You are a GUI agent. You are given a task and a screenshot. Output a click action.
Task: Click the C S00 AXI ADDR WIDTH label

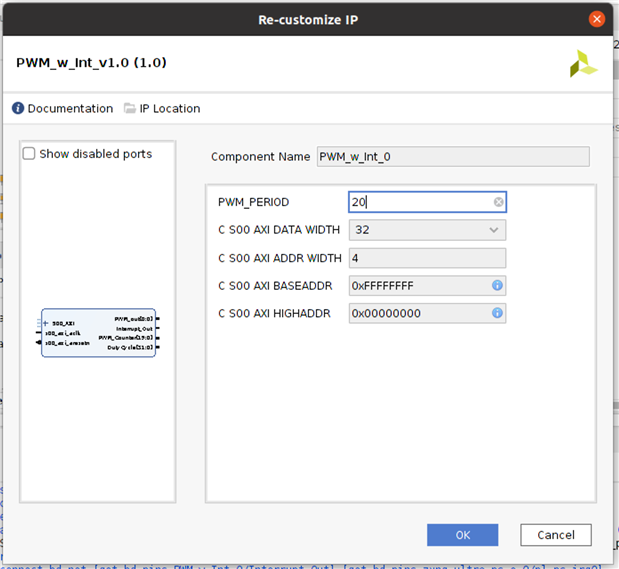[279, 258]
